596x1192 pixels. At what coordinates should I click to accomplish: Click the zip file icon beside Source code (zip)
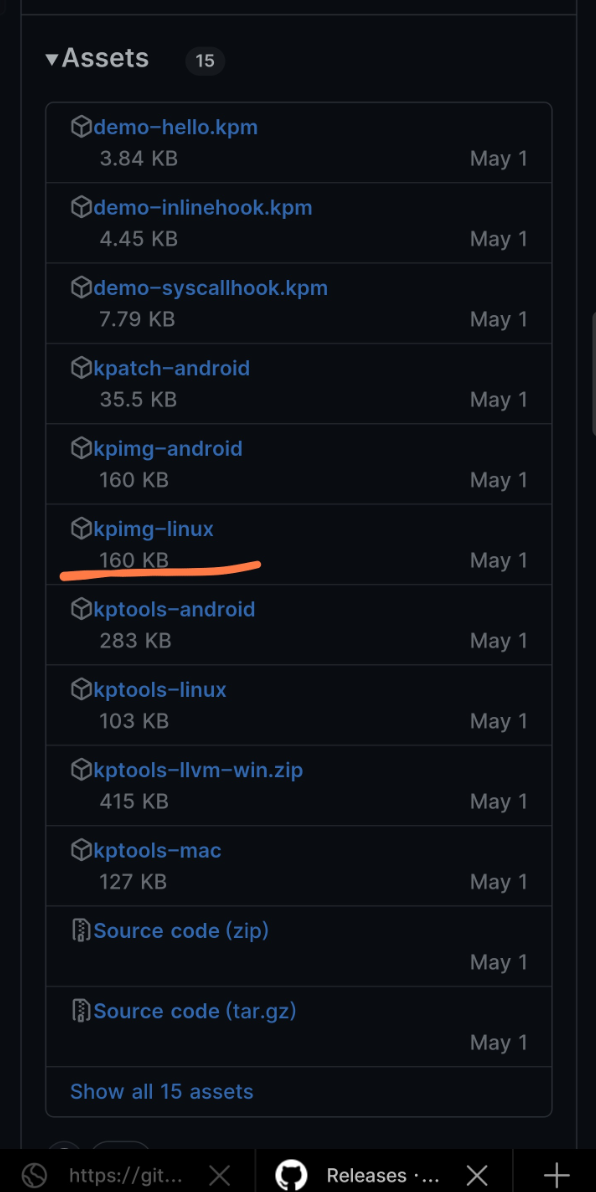[81, 930]
